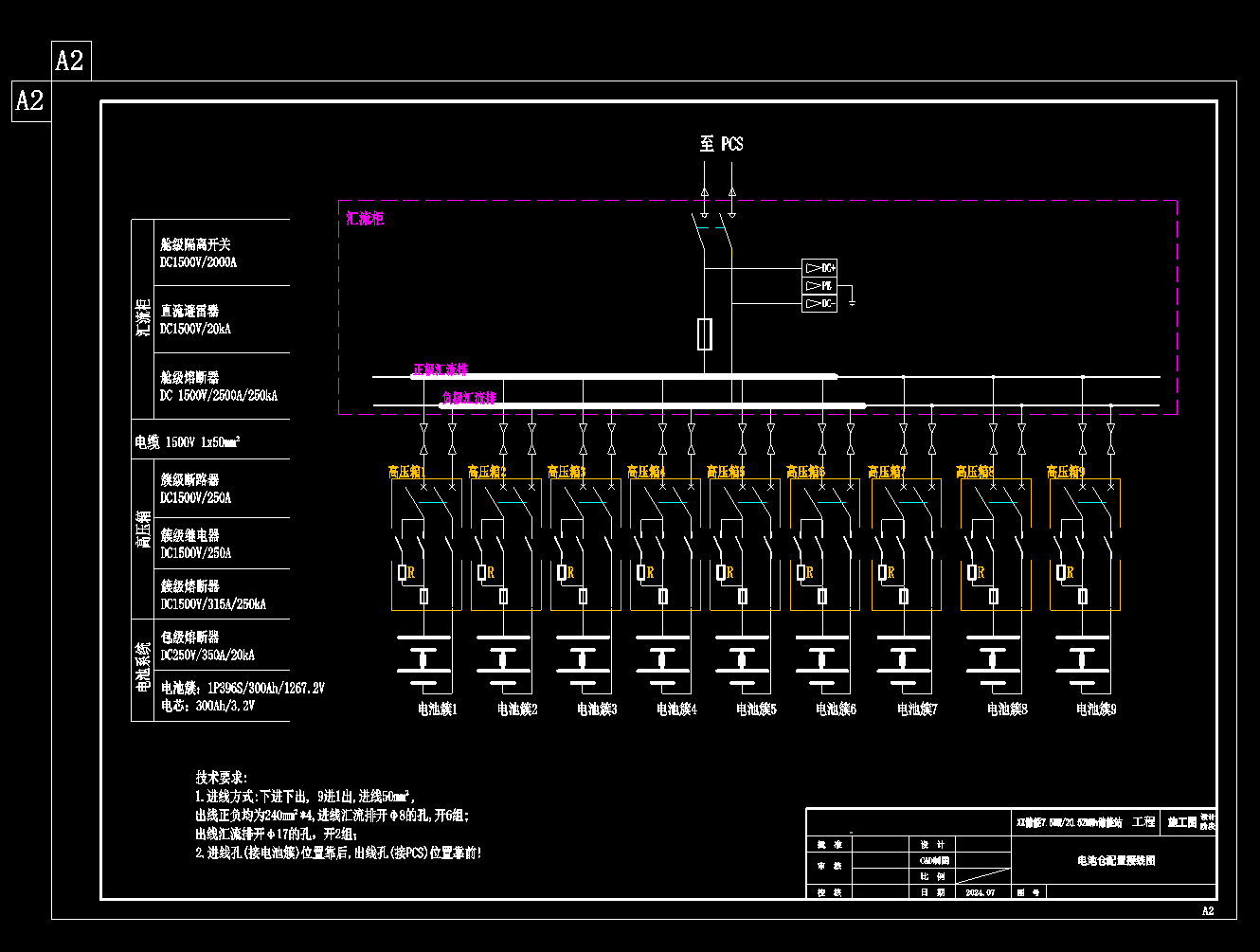
Task: Select the vertical 汇流柜 legend heading
Action: (143, 318)
